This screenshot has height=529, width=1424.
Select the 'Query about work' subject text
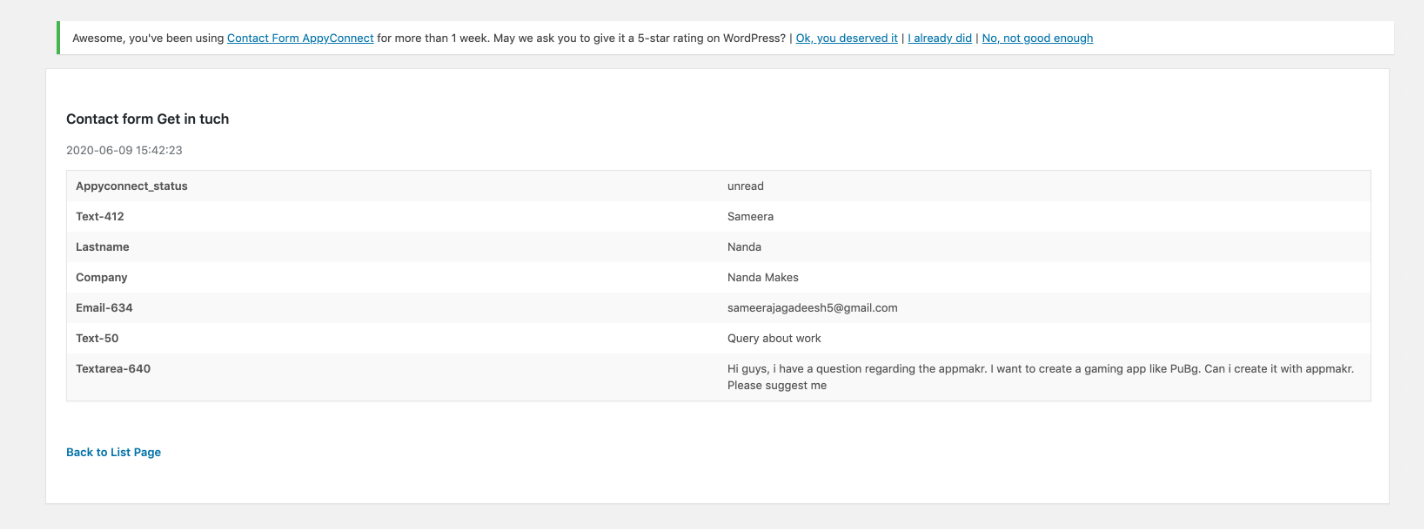pyautogui.click(x=774, y=338)
